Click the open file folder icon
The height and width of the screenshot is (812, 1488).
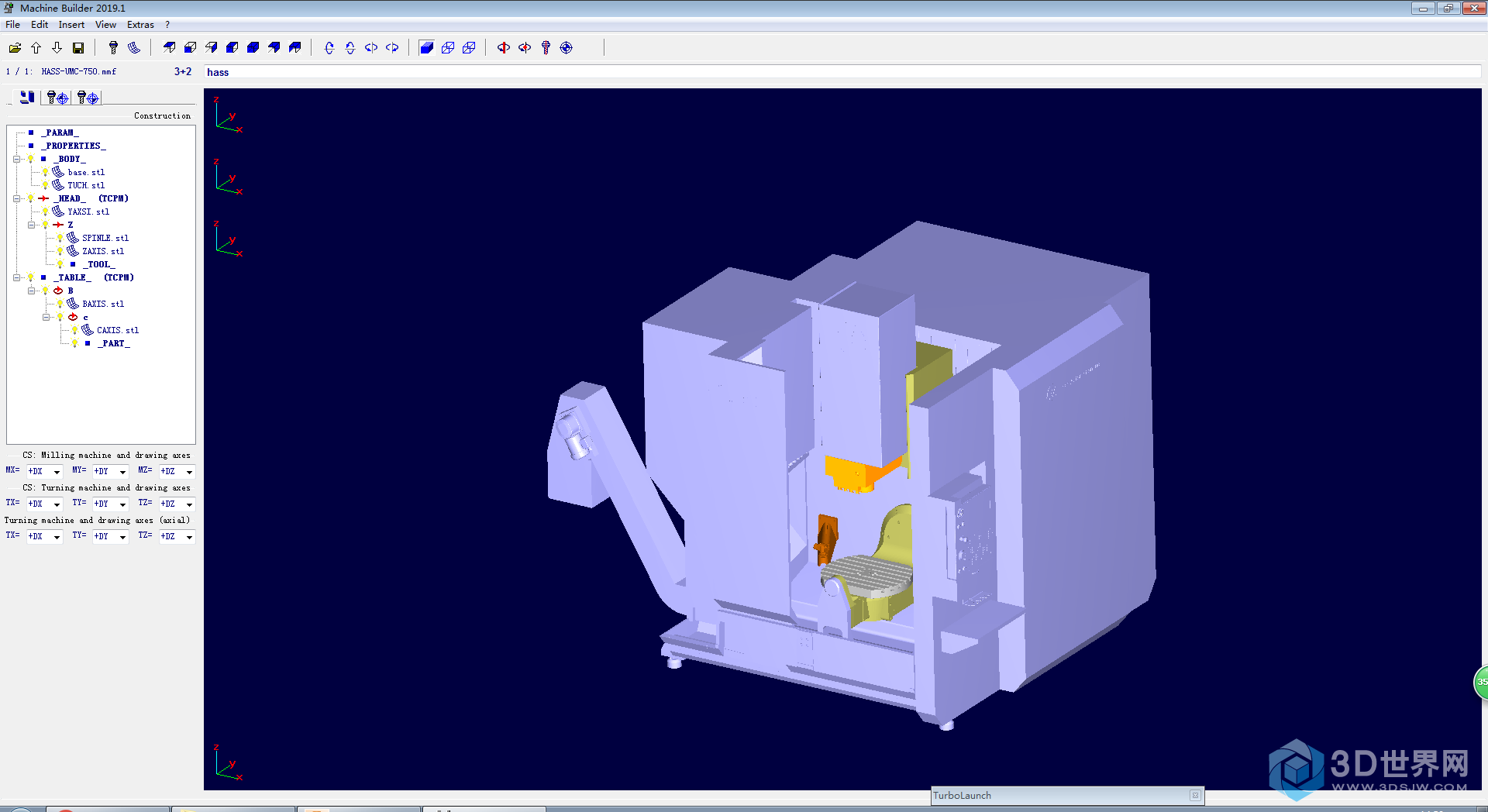point(15,48)
